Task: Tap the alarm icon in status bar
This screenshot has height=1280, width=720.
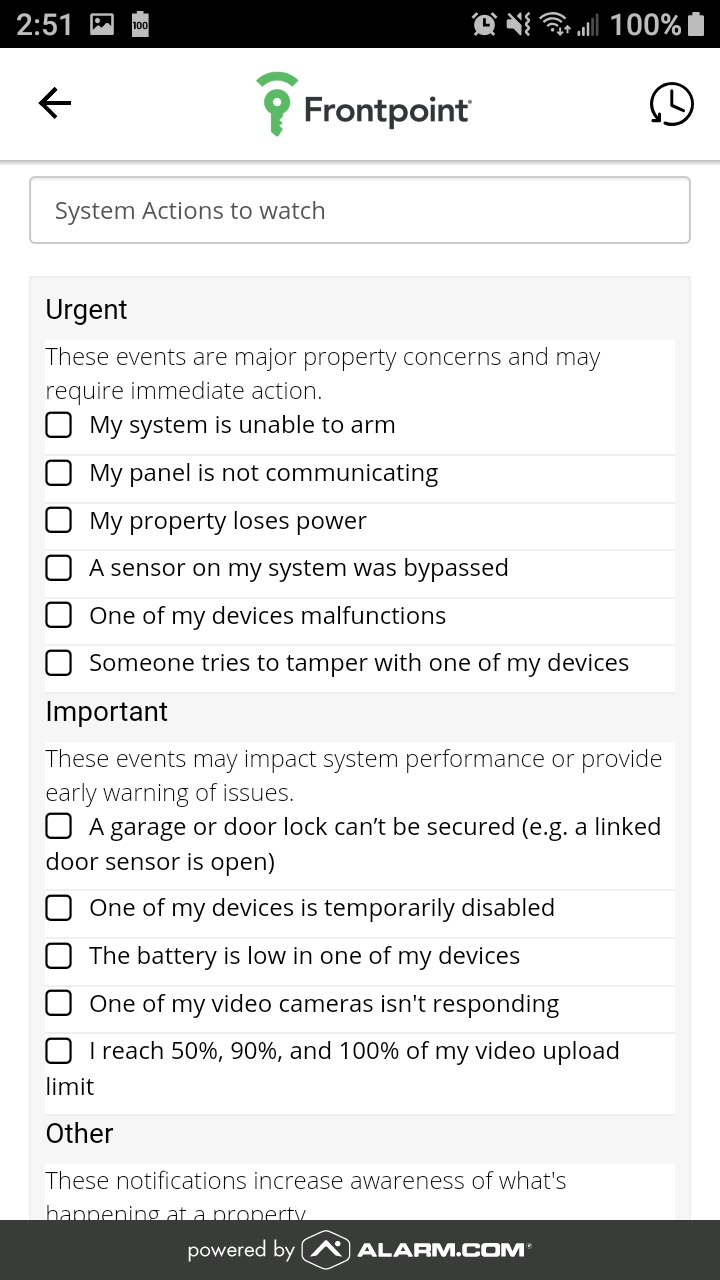Action: pyautogui.click(x=484, y=24)
